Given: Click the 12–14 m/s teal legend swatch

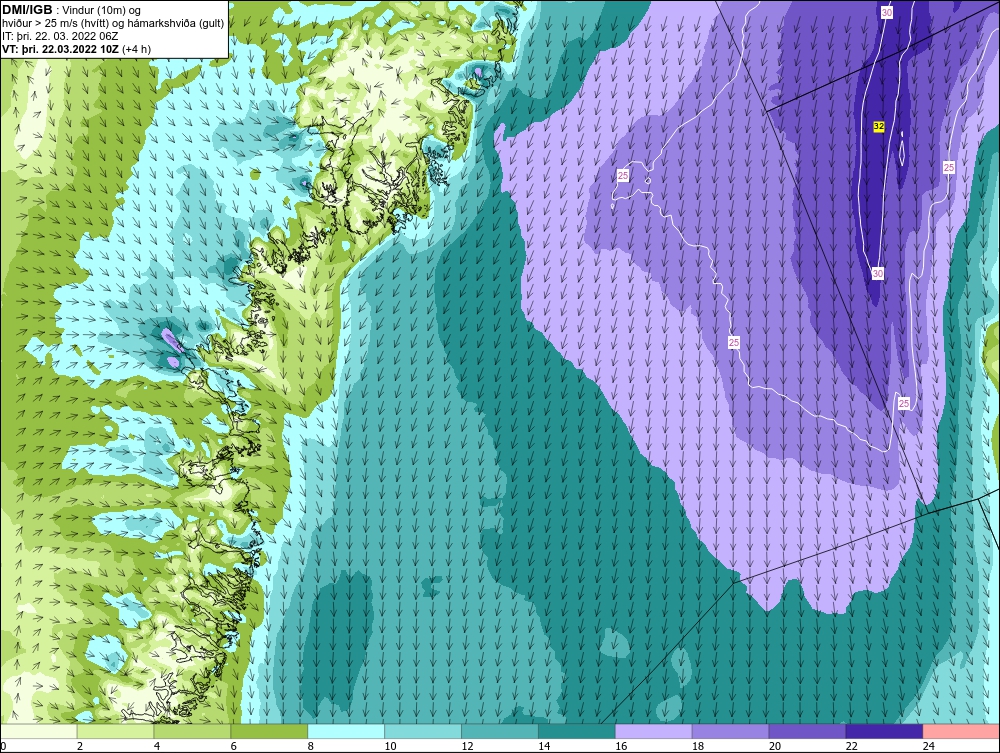Looking at the screenshot, I should click(x=500, y=731).
